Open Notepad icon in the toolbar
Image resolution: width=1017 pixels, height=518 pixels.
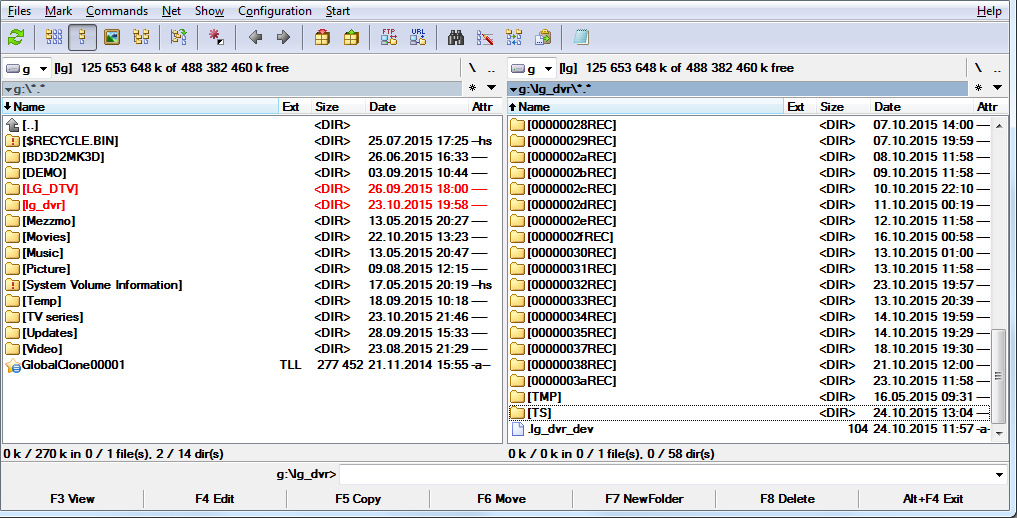pos(581,38)
